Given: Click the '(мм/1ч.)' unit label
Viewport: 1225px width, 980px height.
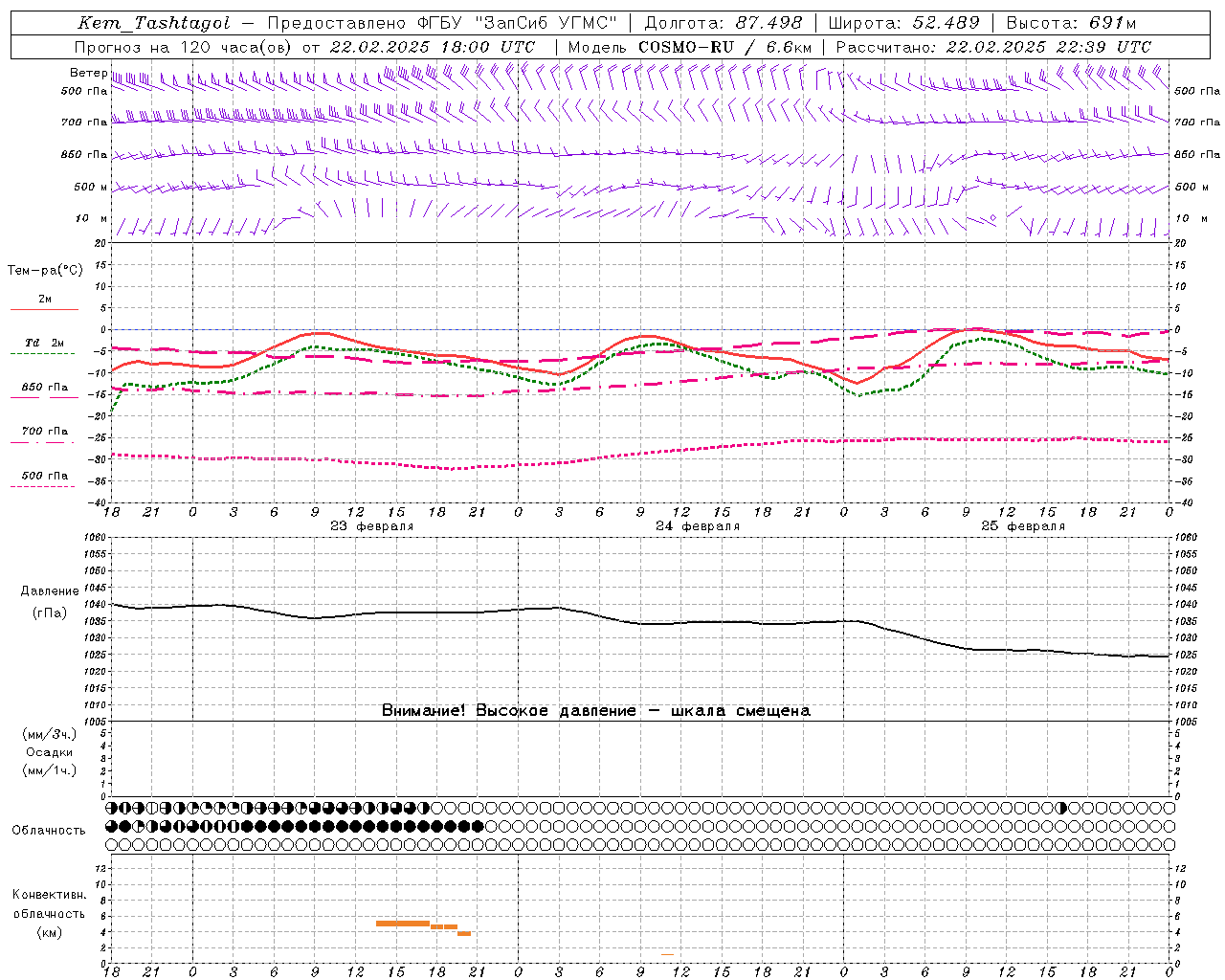Looking at the screenshot, I should click(x=50, y=770).
